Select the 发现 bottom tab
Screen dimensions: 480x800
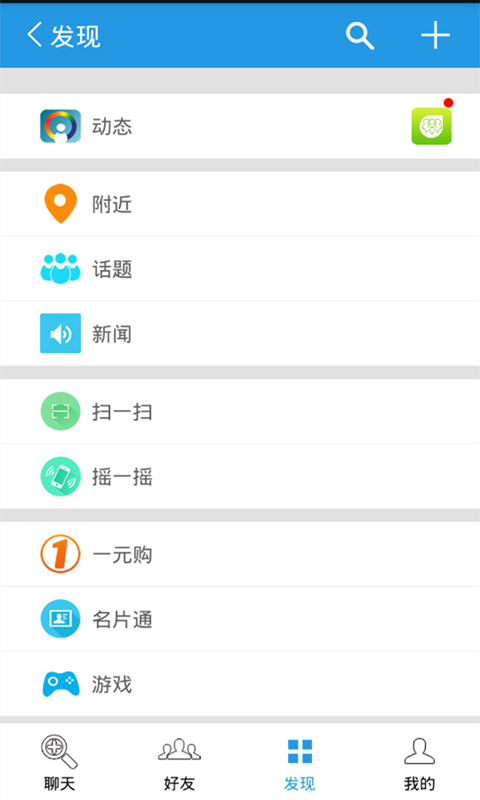[299, 763]
